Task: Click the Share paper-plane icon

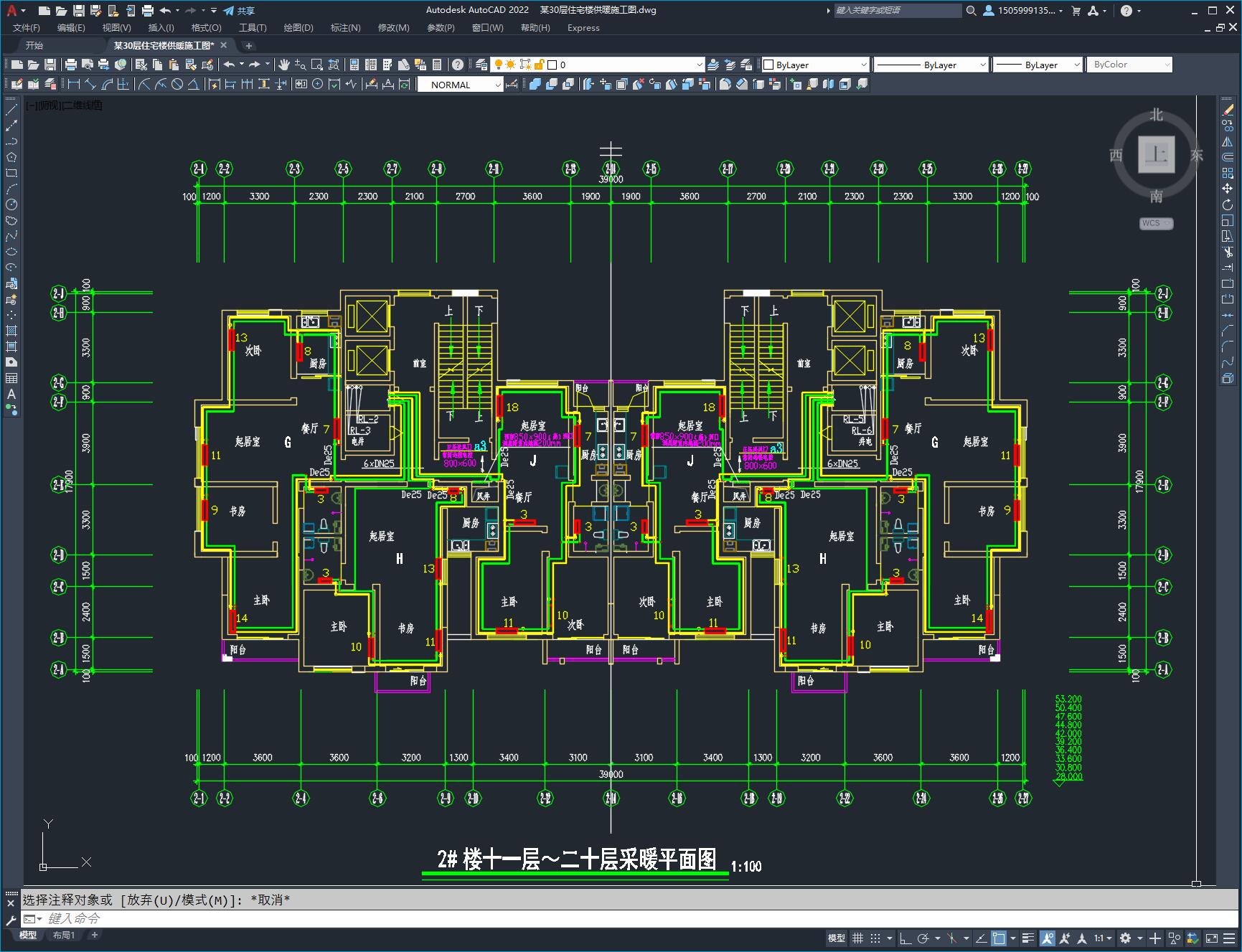Action: coord(229,10)
